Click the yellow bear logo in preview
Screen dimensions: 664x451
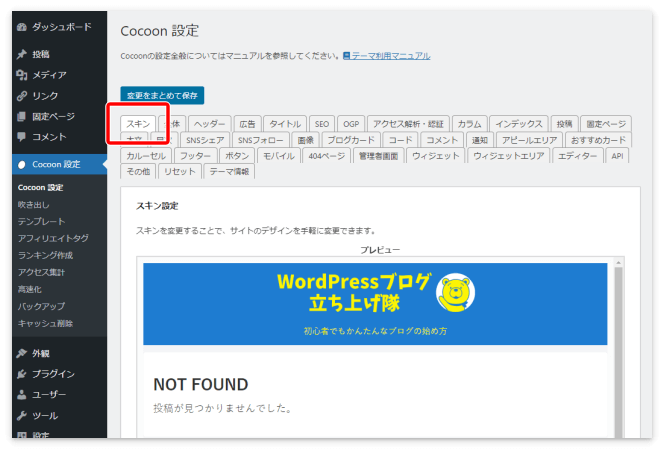pyautogui.click(x=456, y=292)
